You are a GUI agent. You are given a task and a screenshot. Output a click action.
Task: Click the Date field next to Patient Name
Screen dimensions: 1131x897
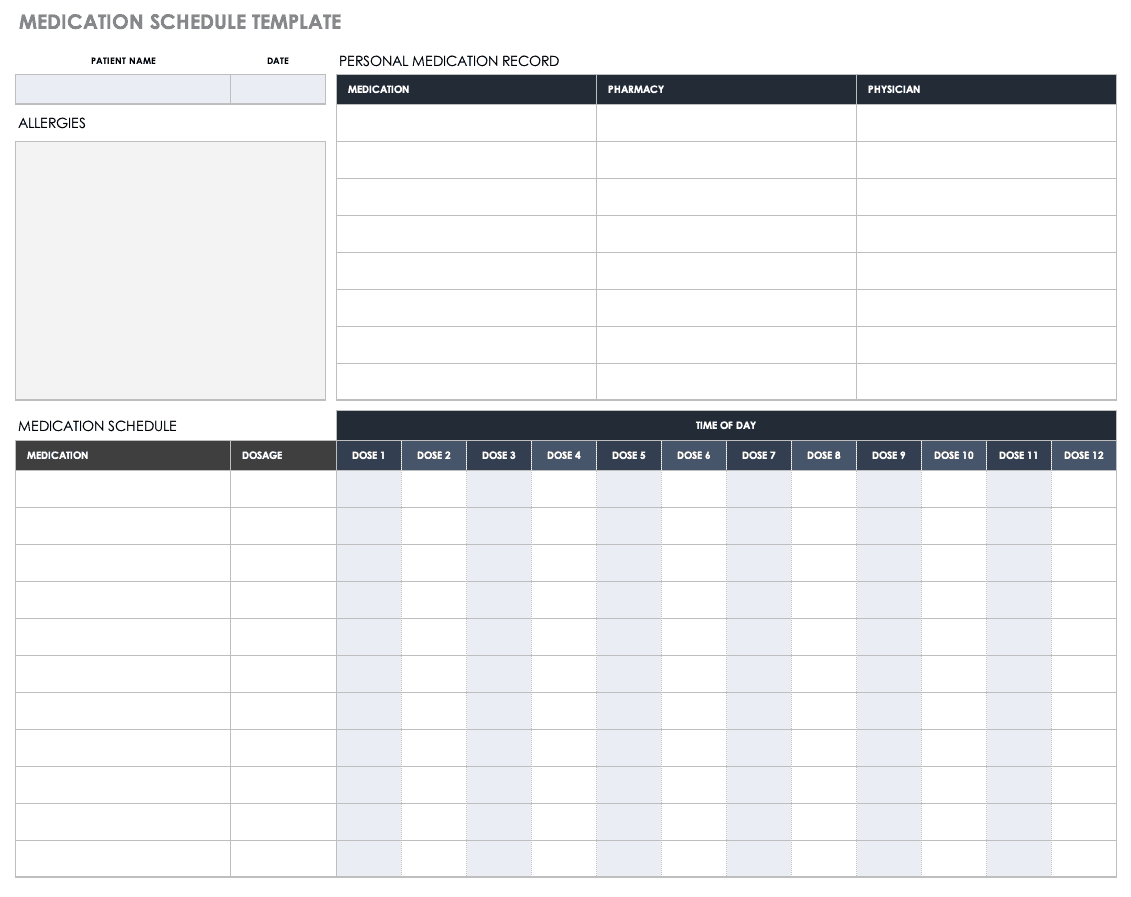point(278,89)
